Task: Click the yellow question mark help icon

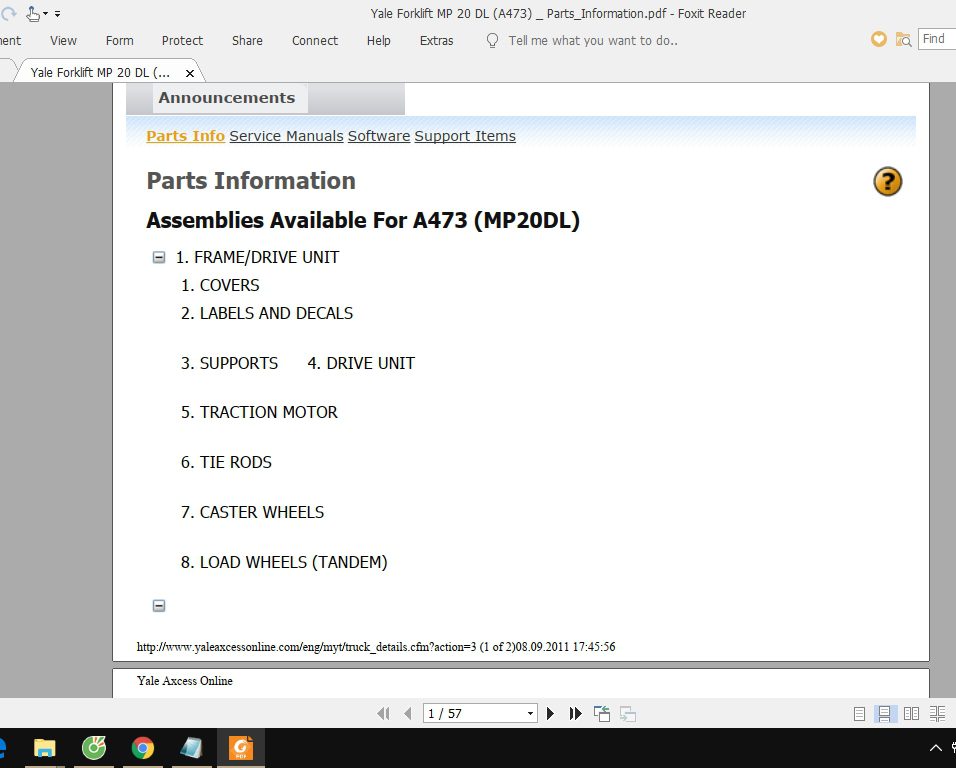Action: pyautogui.click(x=887, y=182)
